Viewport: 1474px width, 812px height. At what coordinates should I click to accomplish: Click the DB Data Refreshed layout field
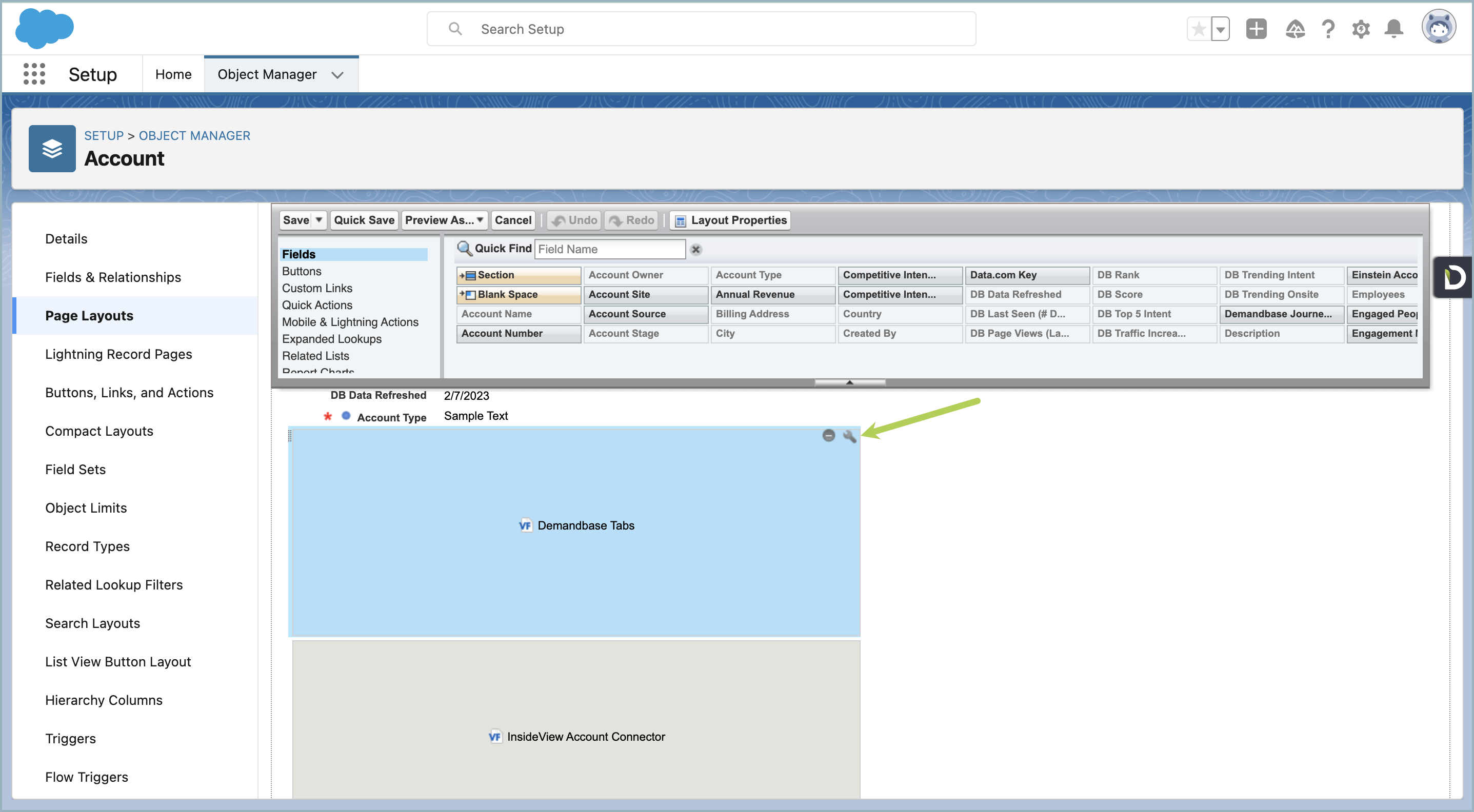pyautogui.click(x=378, y=396)
